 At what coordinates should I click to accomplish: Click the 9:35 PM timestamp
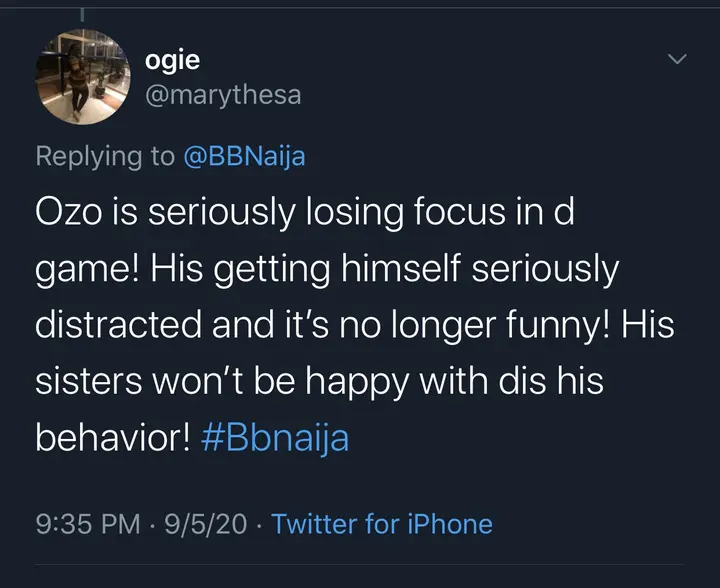[x=85, y=523]
